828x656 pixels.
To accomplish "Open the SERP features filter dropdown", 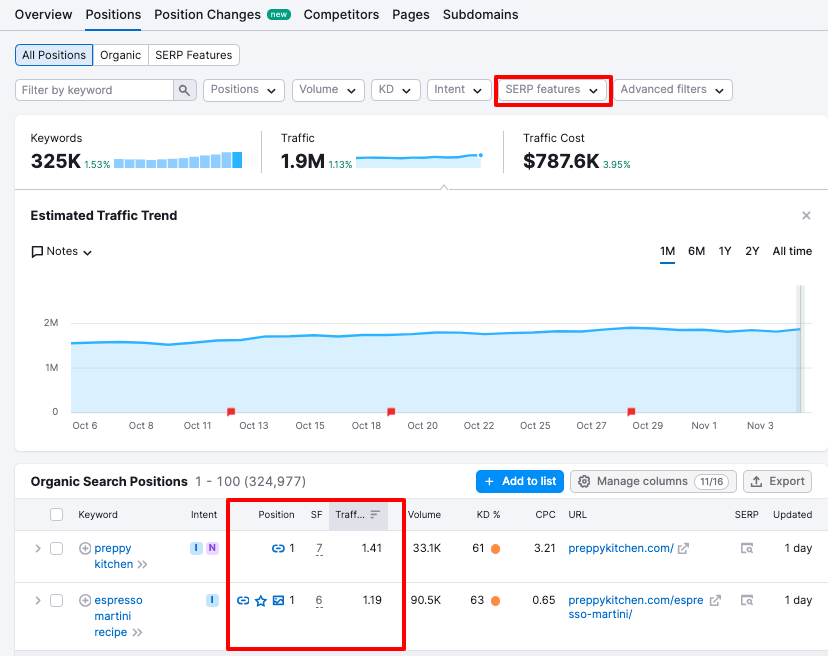I will click(552, 90).
